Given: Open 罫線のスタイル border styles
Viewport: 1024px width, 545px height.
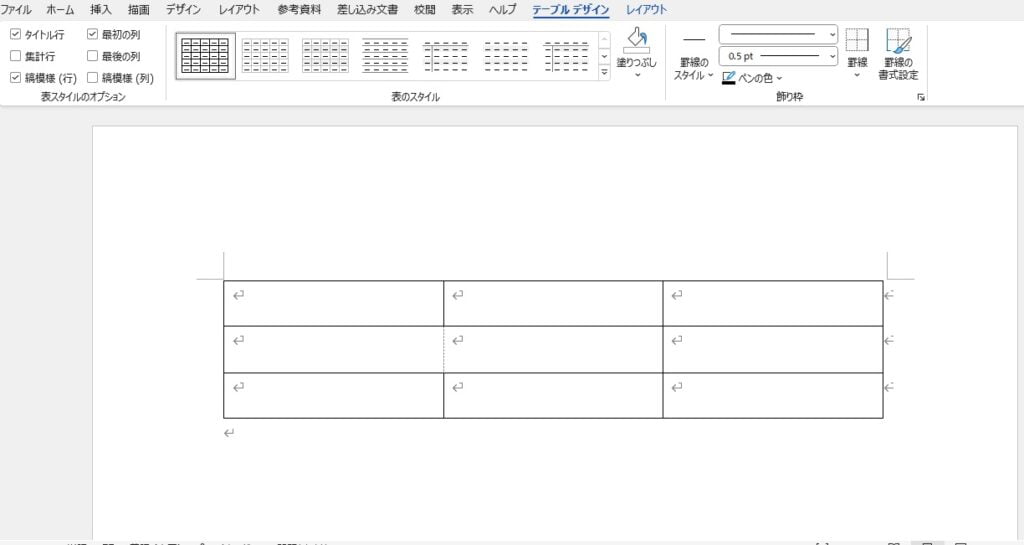Looking at the screenshot, I should 694,55.
